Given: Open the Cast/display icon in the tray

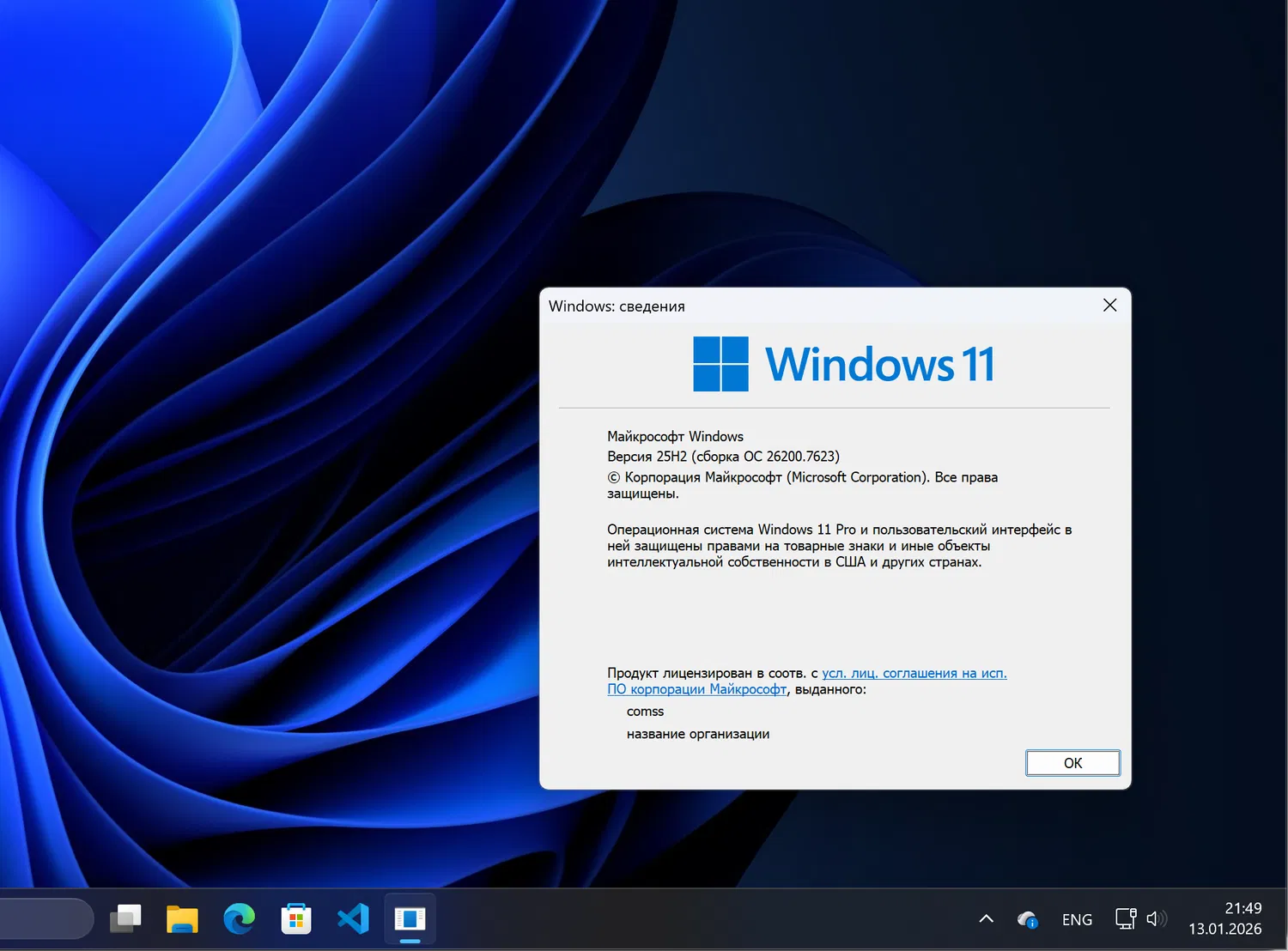Looking at the screenshot, I should pos(1124,918).
